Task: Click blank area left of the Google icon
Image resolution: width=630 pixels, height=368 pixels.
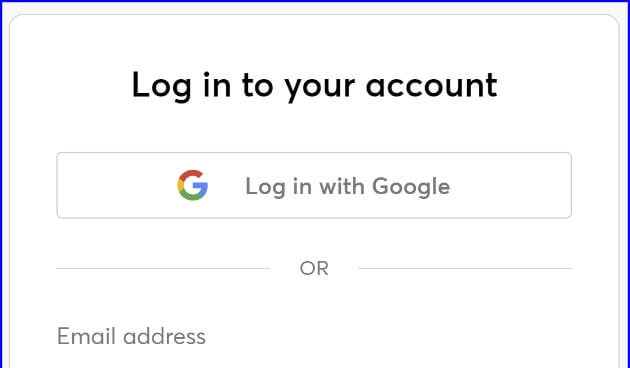Action: coord(117,185)
